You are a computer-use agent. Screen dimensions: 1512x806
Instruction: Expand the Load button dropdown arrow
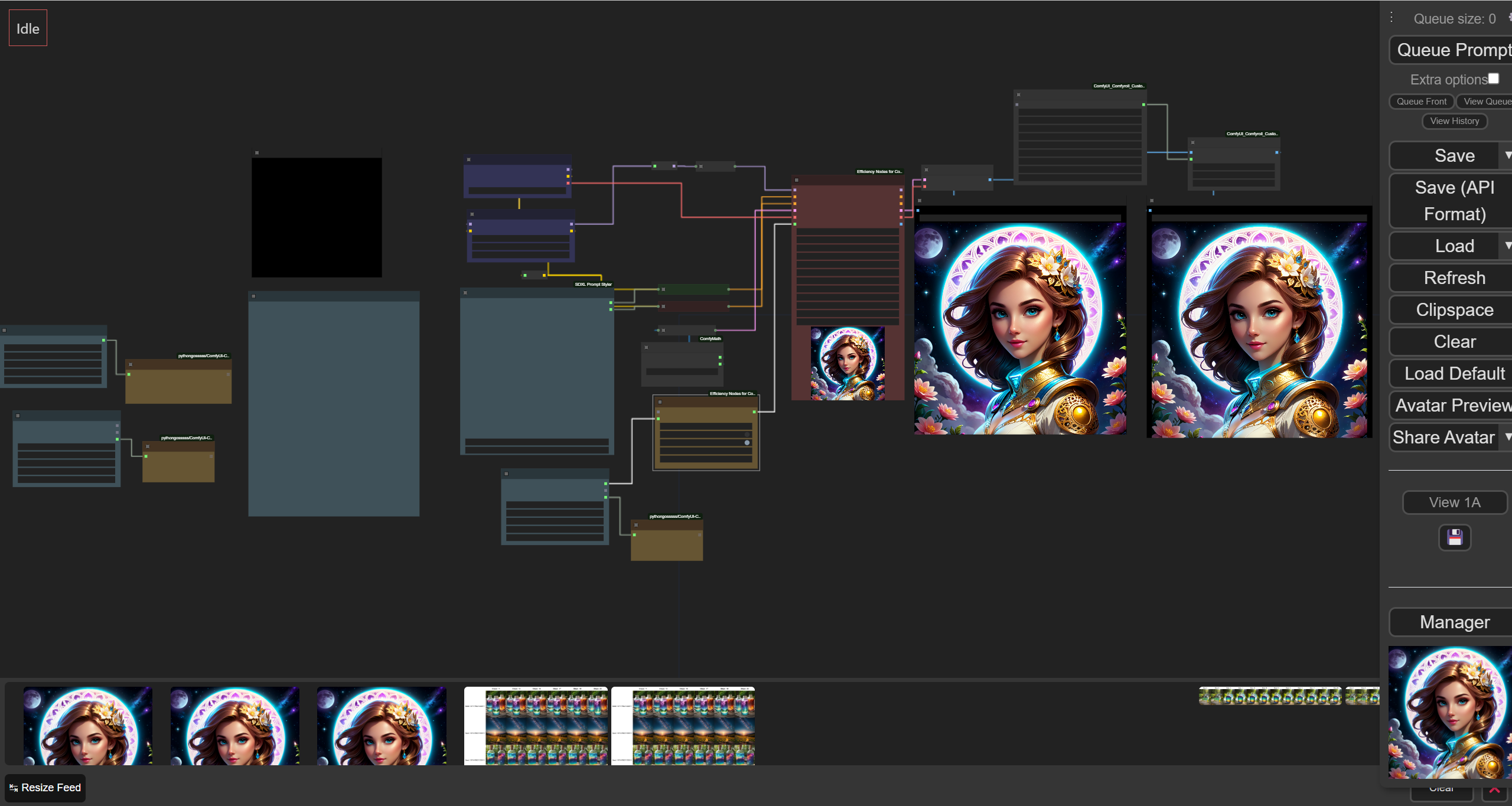[1507, 246]
